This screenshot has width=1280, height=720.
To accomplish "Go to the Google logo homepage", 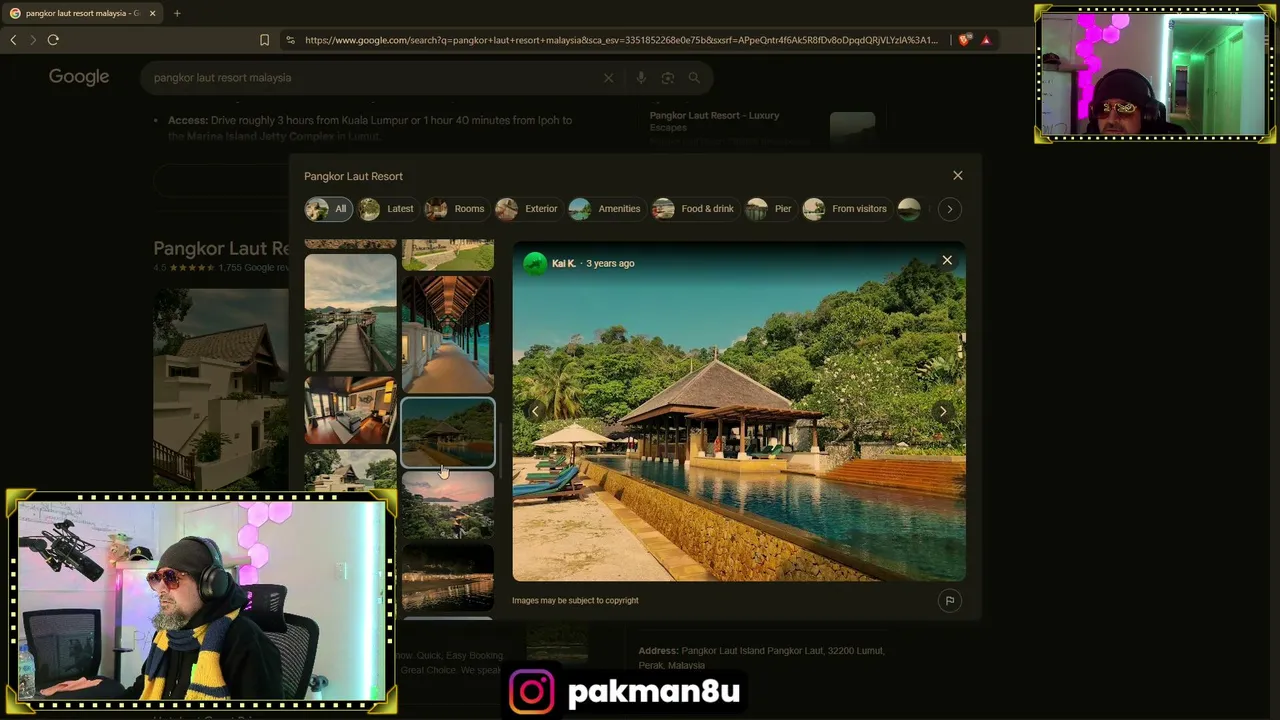I will tap(79, 77).
